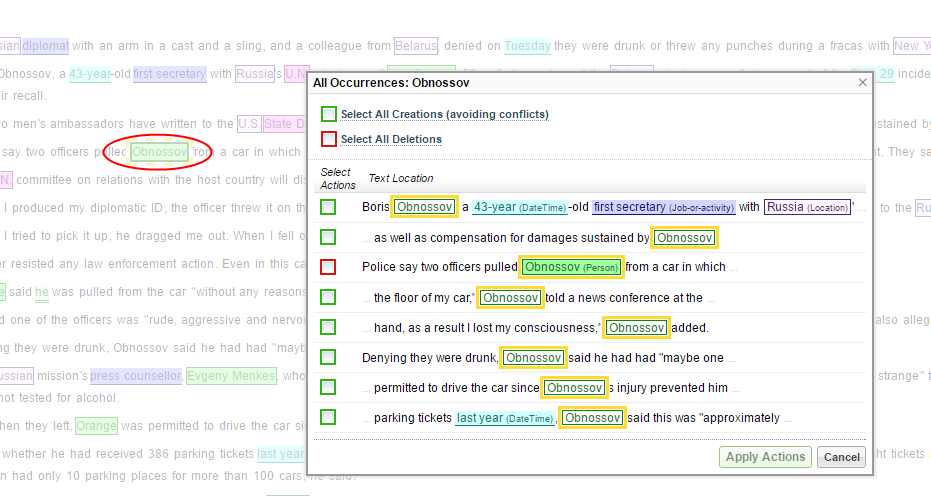Toggle checkbox for 'floor of my car' occurrence
Image resolution: width=931 pixels, height=496 pixels.
pyautogui.click(x=328, y=297)
